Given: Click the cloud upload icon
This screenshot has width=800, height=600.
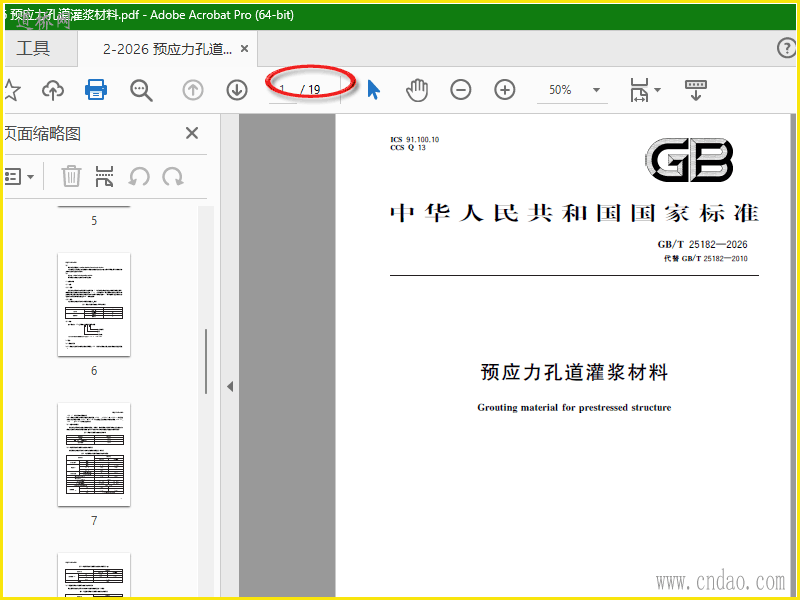Looking at the screenshot, I should (53, 90).
